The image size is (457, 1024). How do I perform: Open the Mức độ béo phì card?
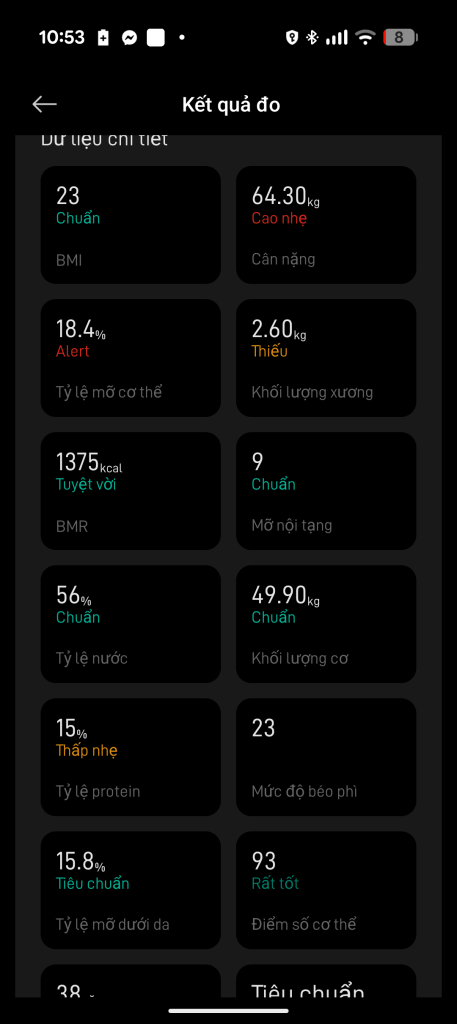click(x=326, y=758)
